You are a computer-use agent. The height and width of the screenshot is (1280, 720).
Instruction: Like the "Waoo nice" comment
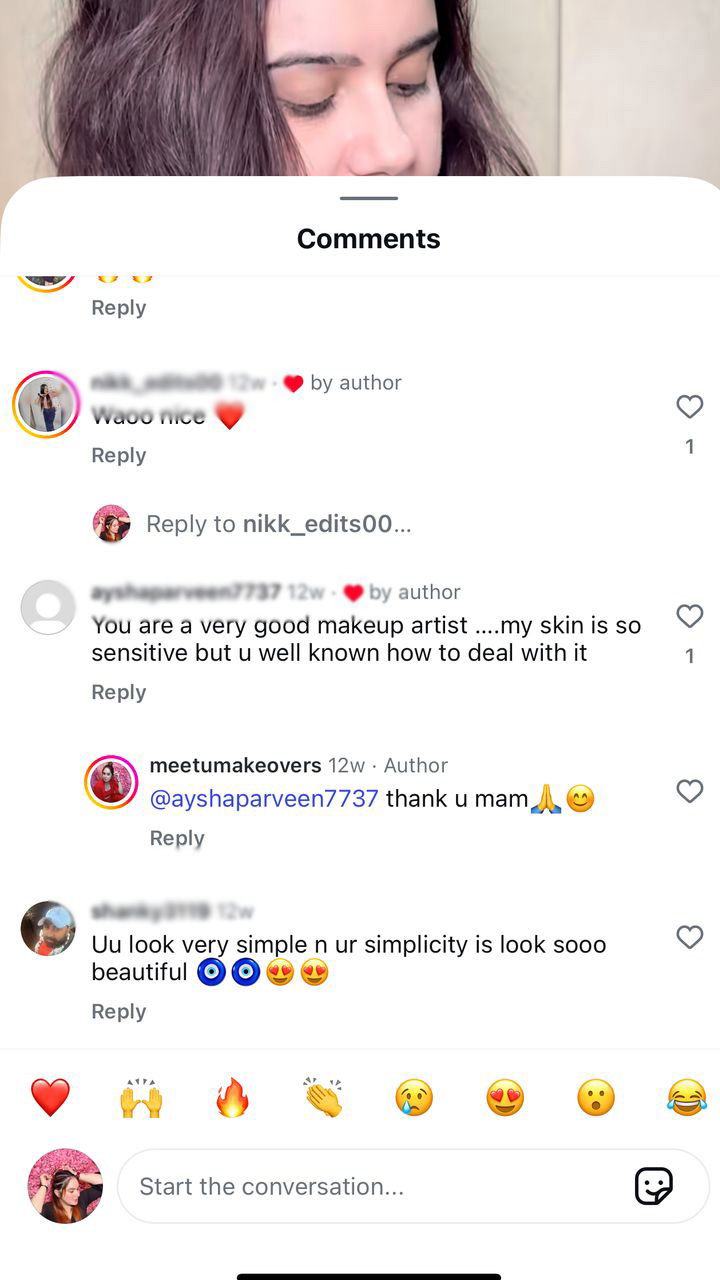coord(689,407)
